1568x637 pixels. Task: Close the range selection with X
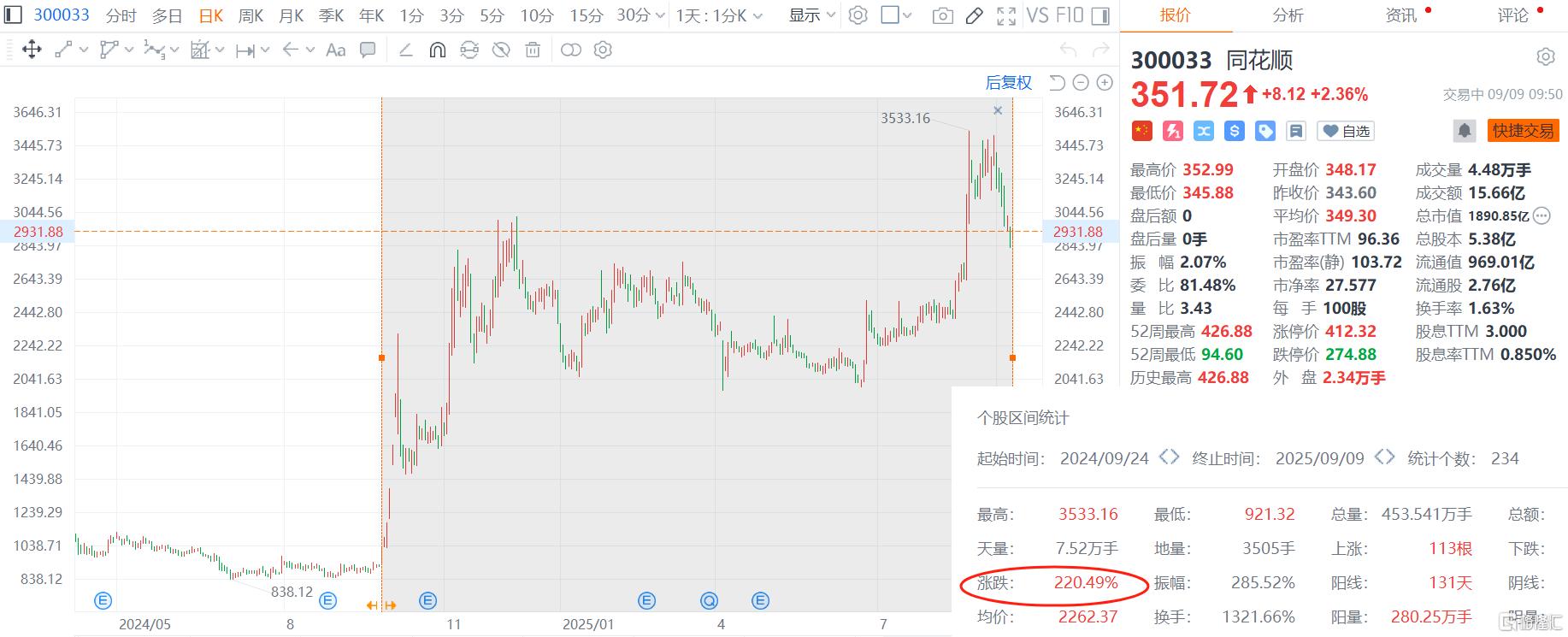(x=998, y=110)
